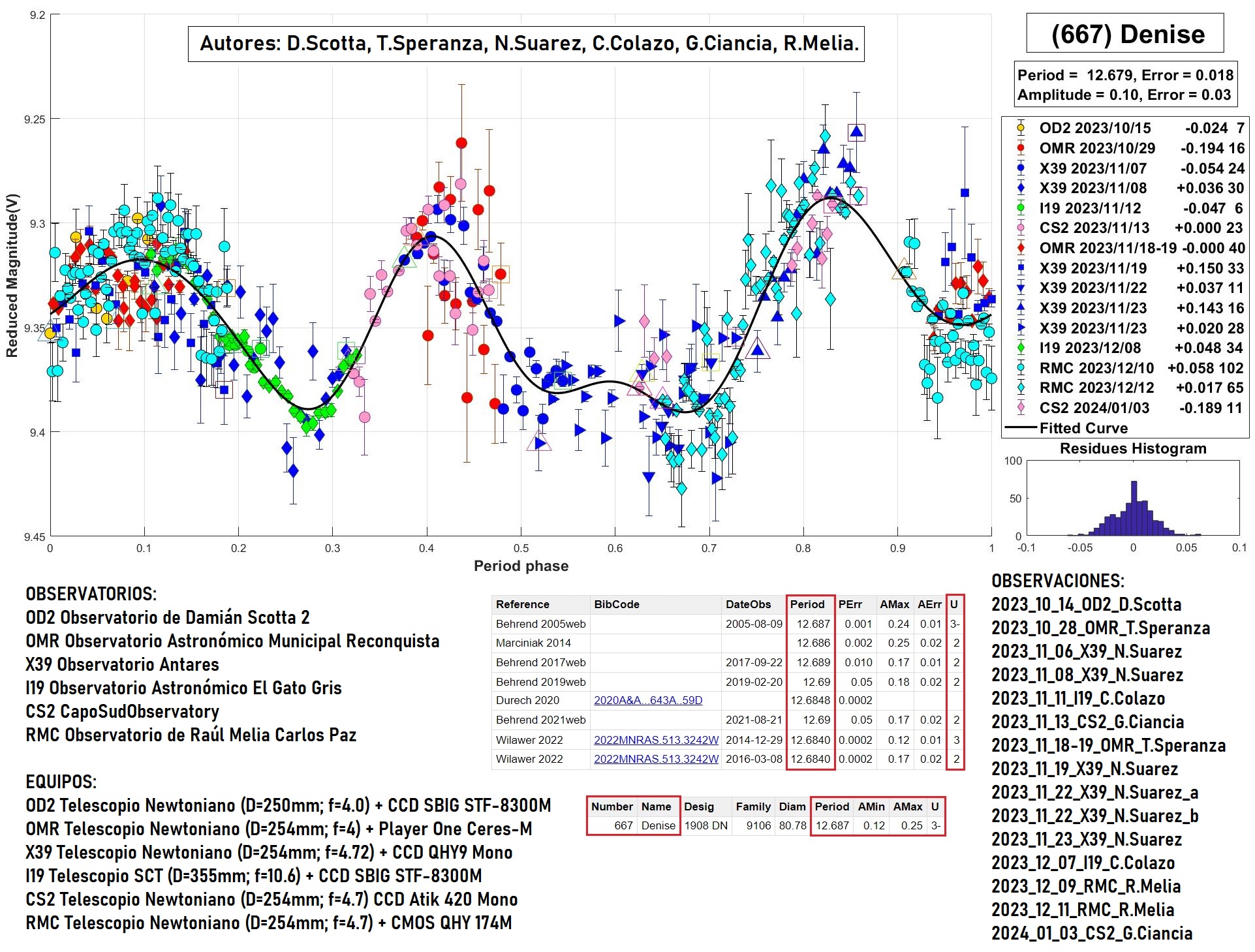Screen dimensions: 1255x952
Task: Click the AMax header in reference table
Action: (894, 604)
